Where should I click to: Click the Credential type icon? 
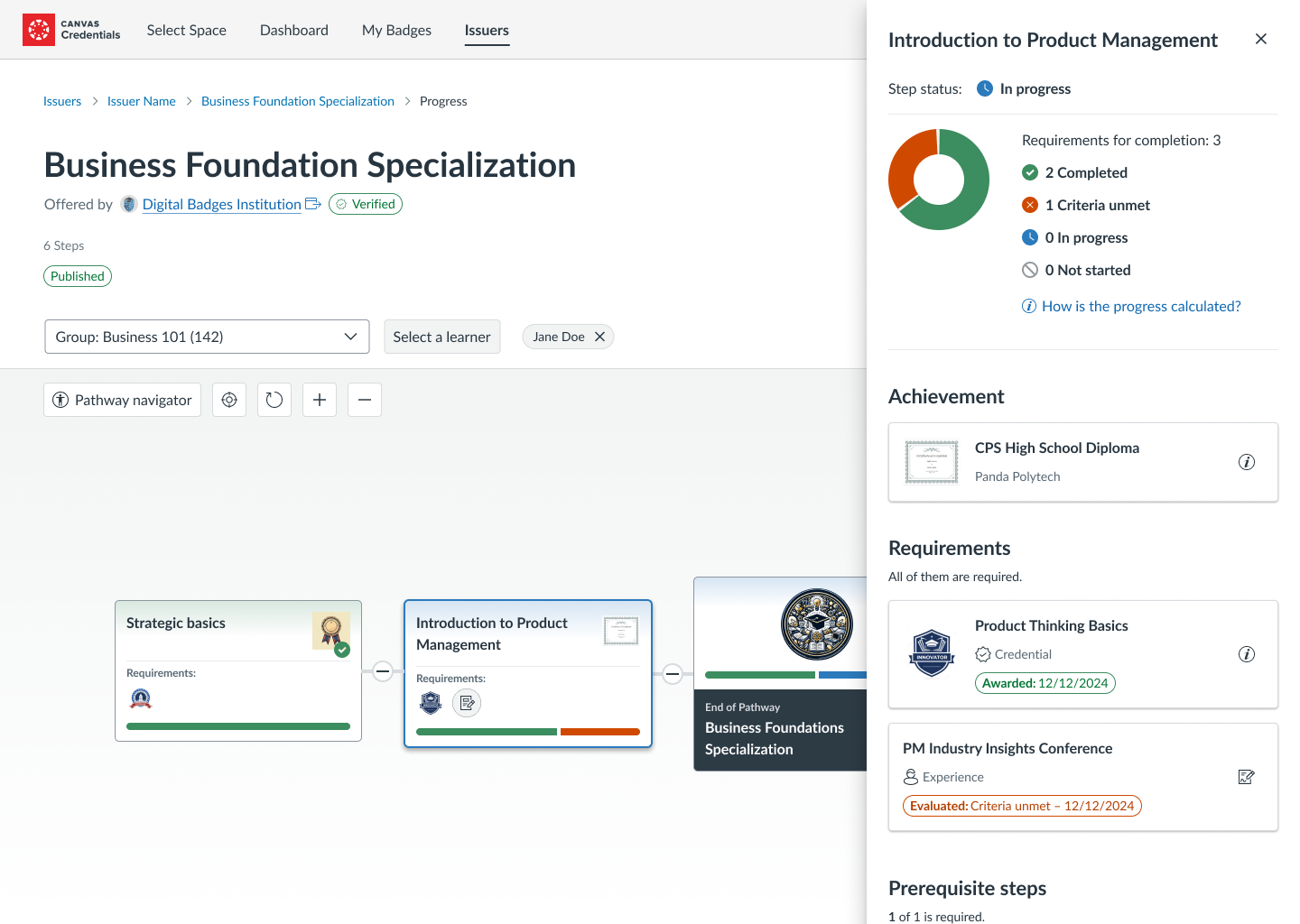click(983, 654)
